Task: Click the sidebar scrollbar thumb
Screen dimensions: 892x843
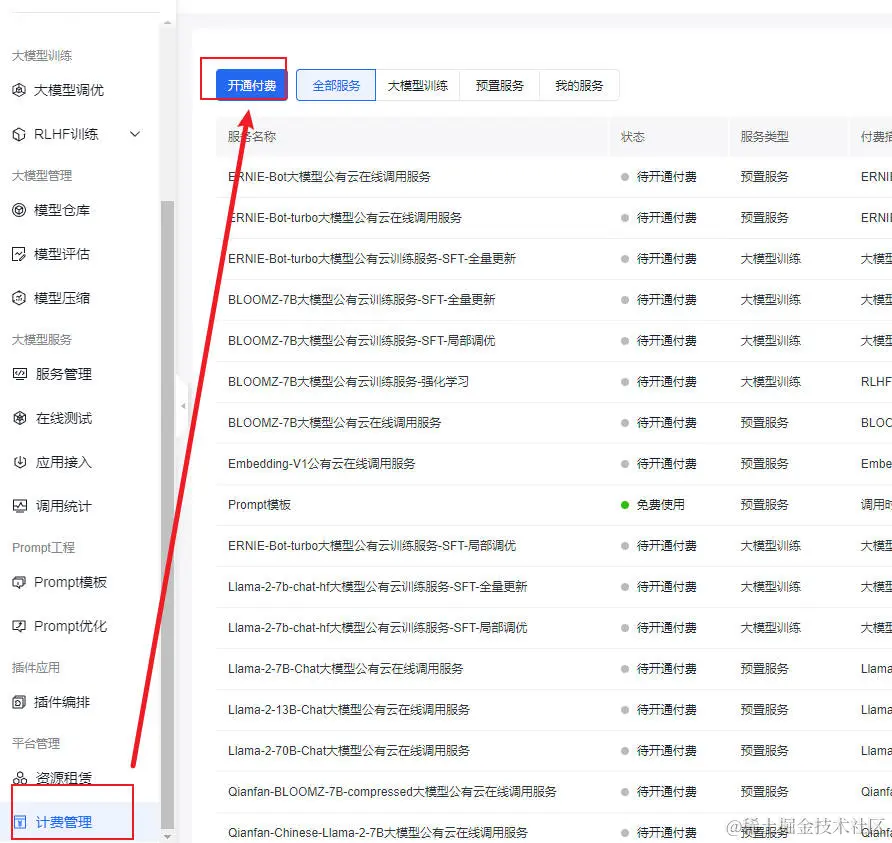Action: click(167, 515)
